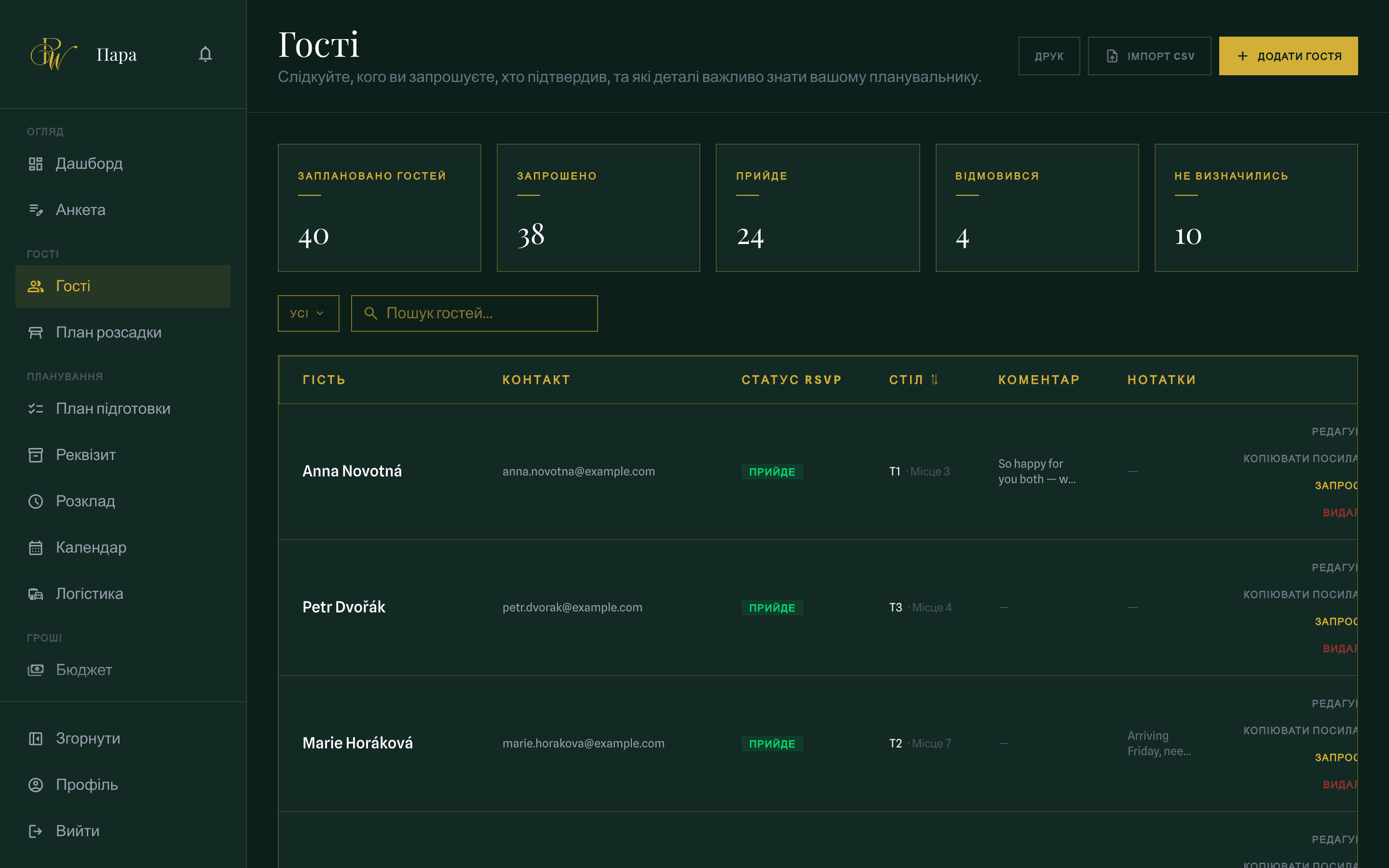Viewport: 1389px width, 868px height.
Task: Click the PW logo
Action: 54,54
